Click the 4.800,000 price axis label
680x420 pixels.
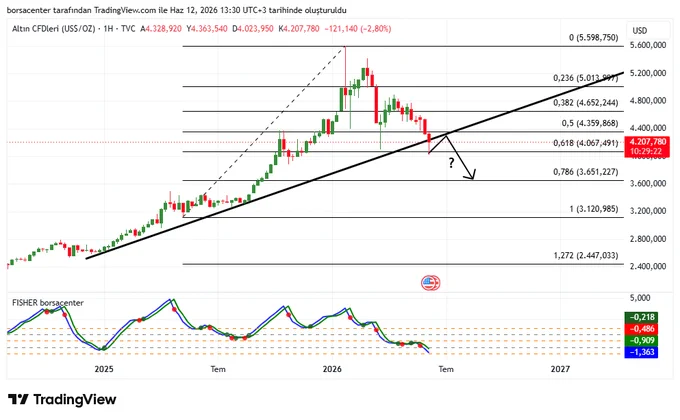(648, 100)
